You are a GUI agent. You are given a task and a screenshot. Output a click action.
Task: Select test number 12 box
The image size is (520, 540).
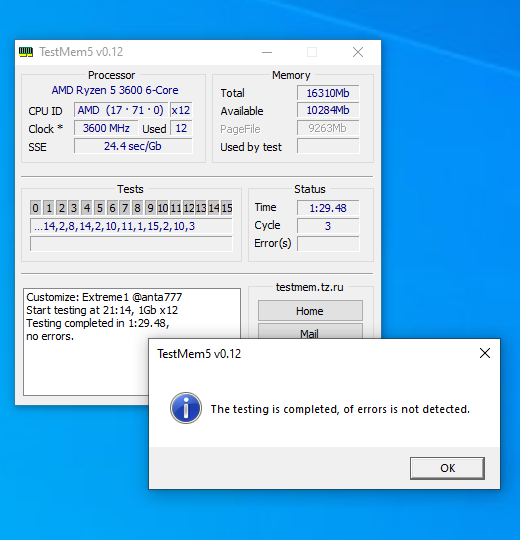[189, 208]
